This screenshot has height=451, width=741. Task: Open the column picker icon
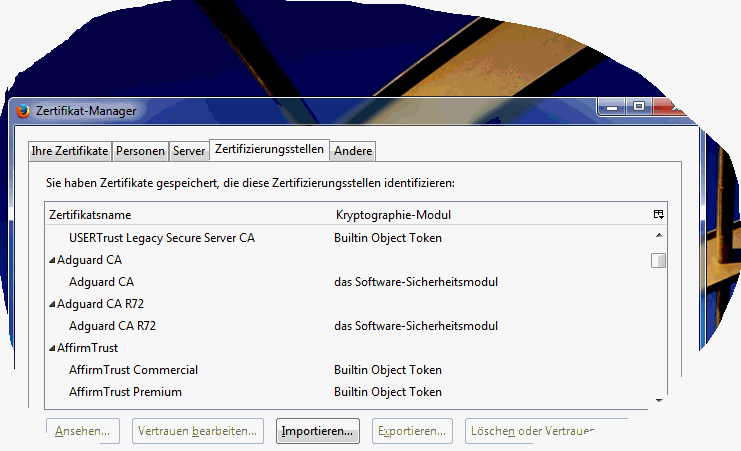pos(658,215)
